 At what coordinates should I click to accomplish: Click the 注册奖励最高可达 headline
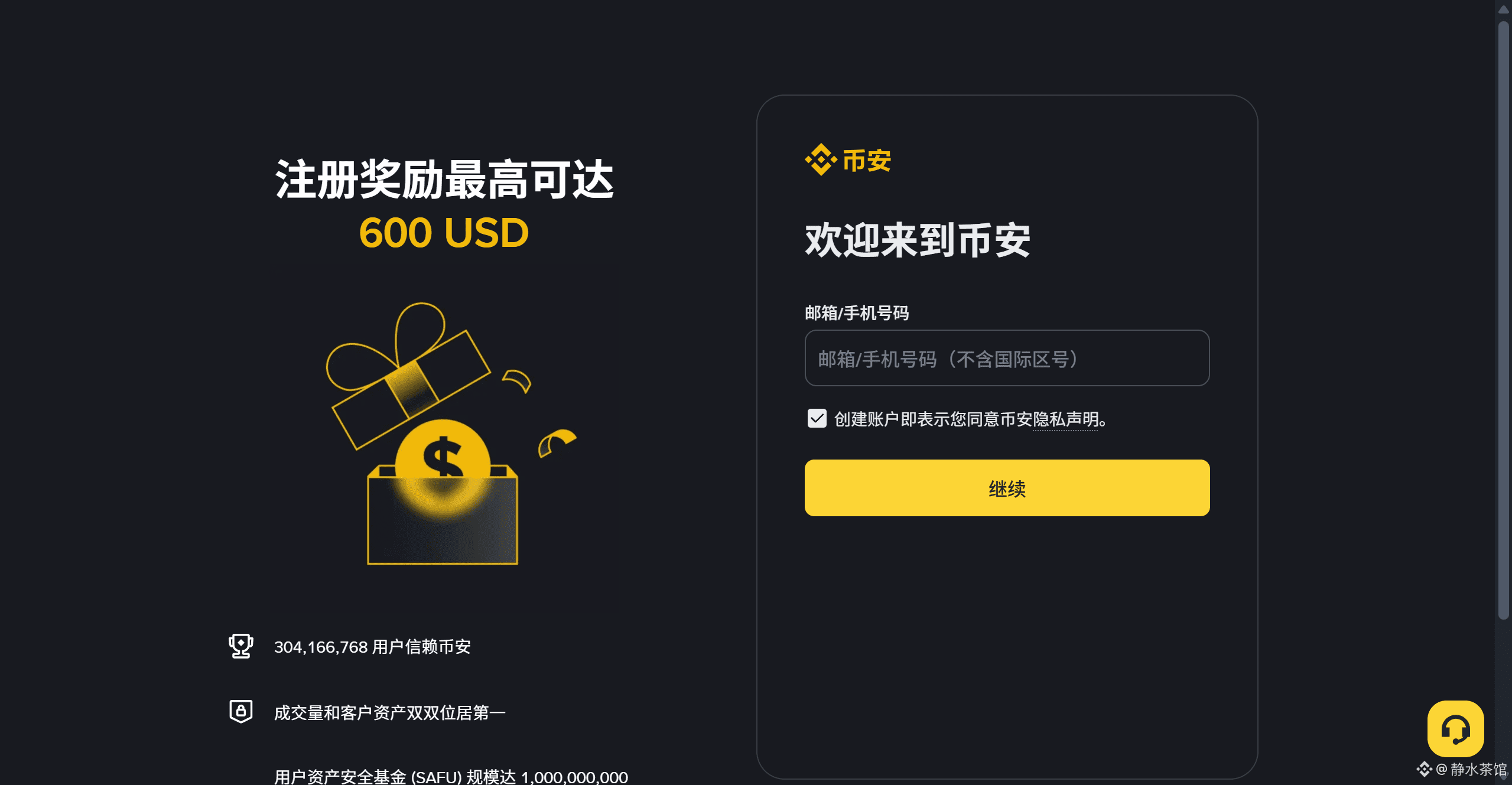click(444, 180)
